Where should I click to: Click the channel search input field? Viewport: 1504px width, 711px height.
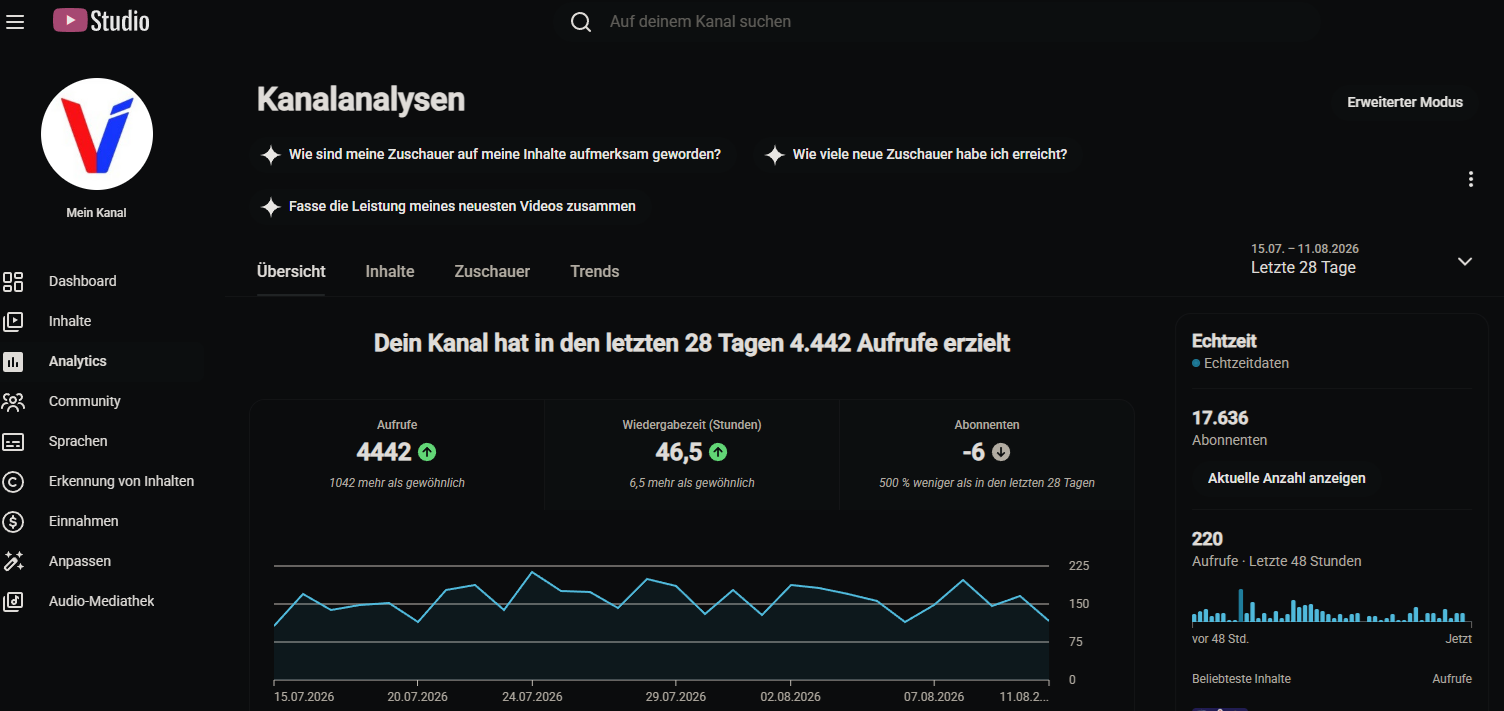[x=950, y=21]
